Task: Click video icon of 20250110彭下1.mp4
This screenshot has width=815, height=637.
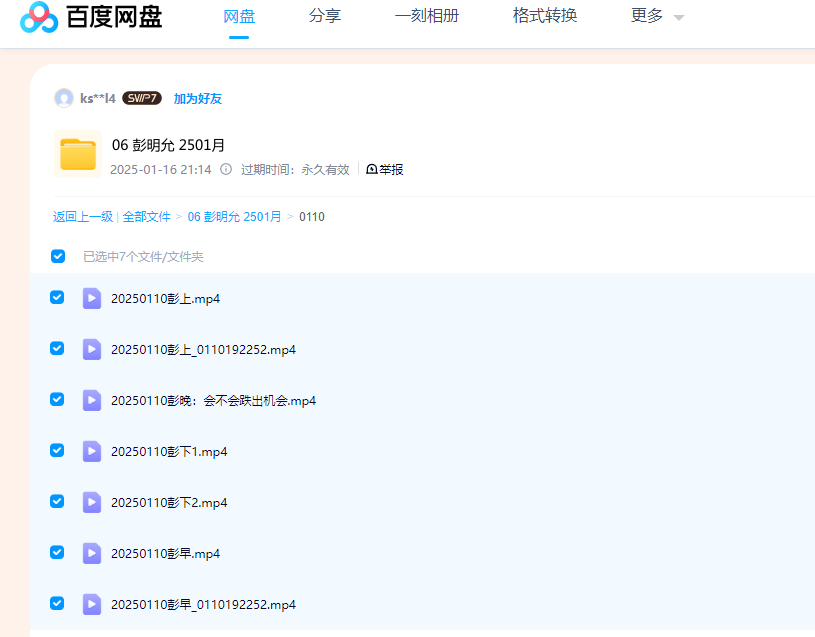Action: (x=92, y=451)
